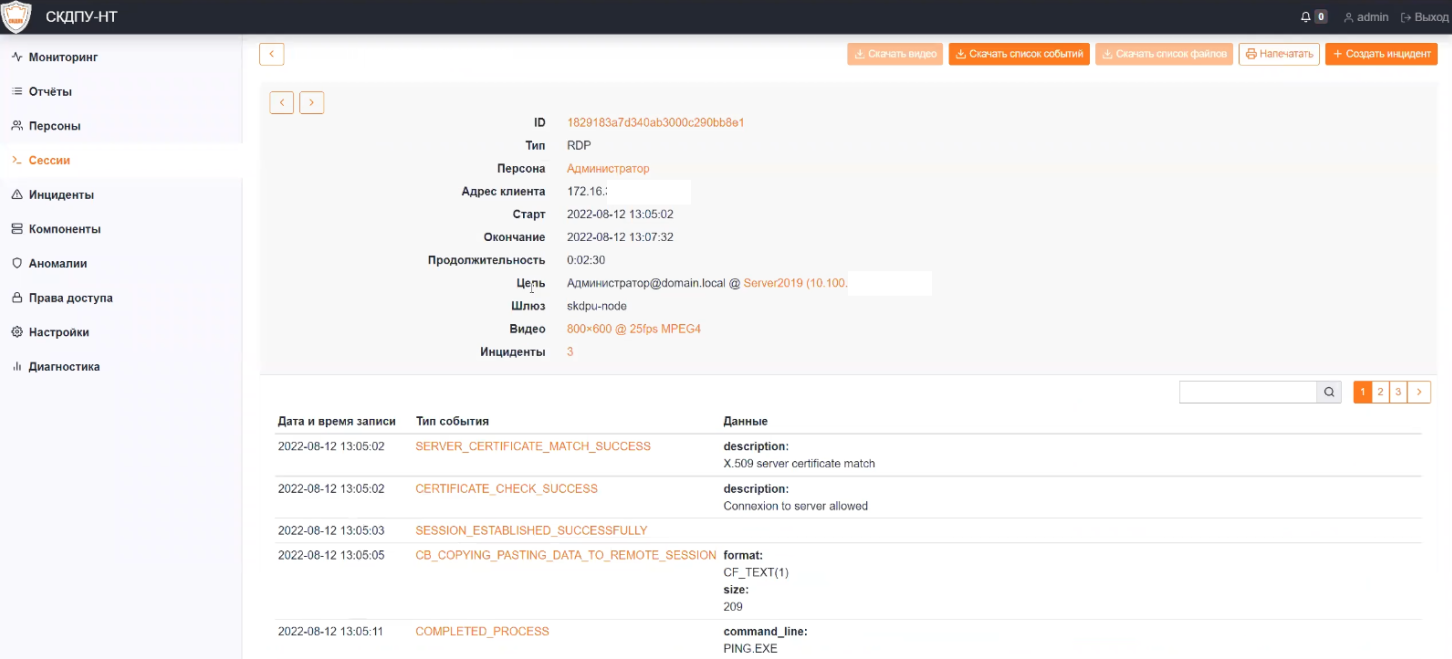This screenshot has height=659, width=1452.
Task: Log out using Выход link
Action: point(1424,17)
